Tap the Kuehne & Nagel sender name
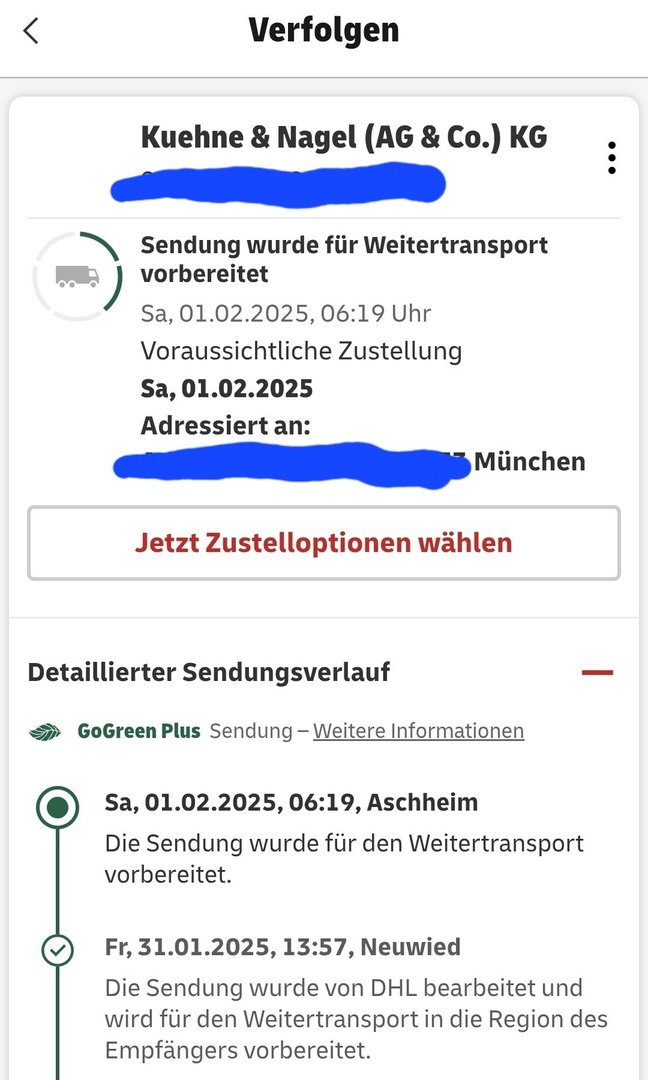648x1080 pixels. pos(344,137)
